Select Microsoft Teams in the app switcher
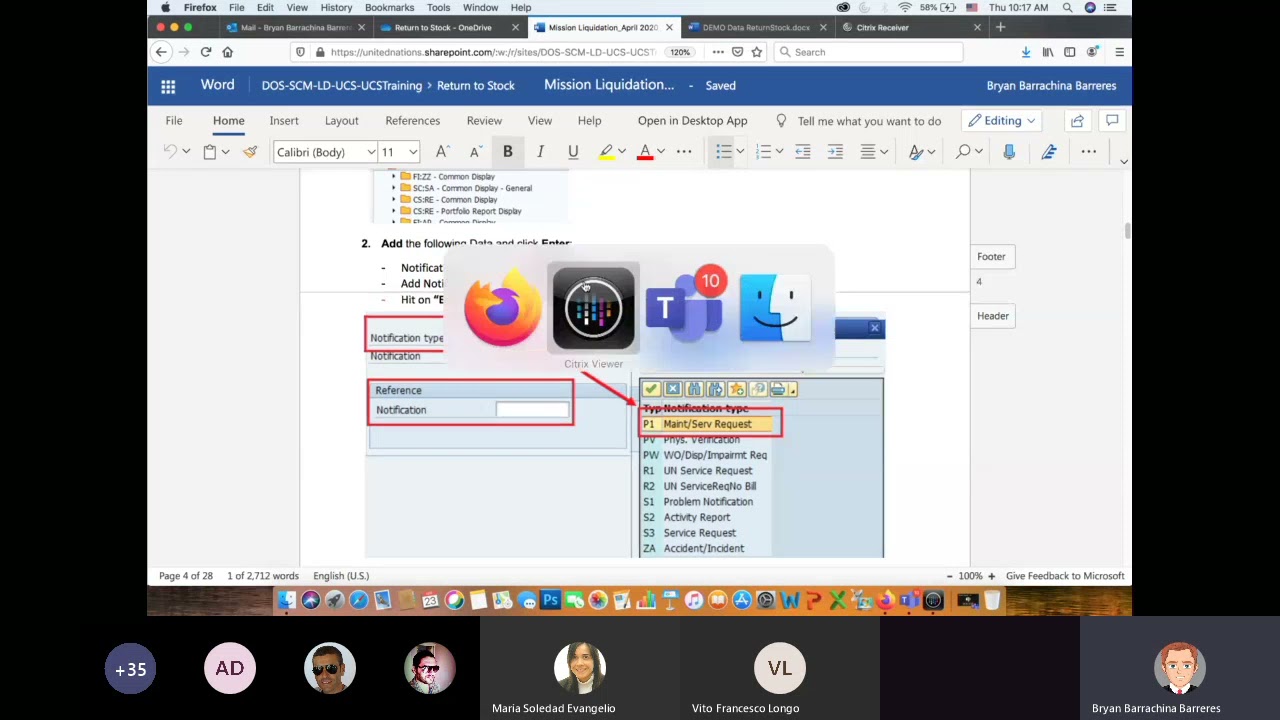Viewport: 1280px width, 720px height. coord(684,308)
